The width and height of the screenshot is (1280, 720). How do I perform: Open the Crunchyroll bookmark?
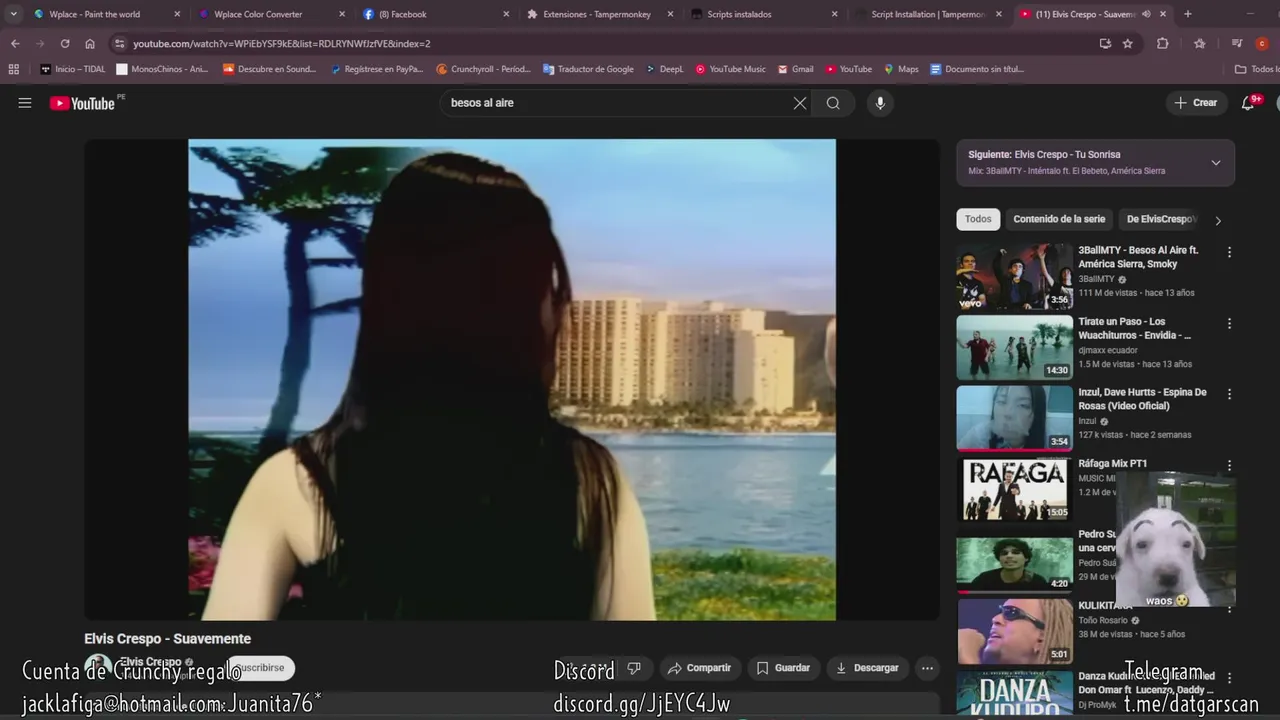coord(483,69)
